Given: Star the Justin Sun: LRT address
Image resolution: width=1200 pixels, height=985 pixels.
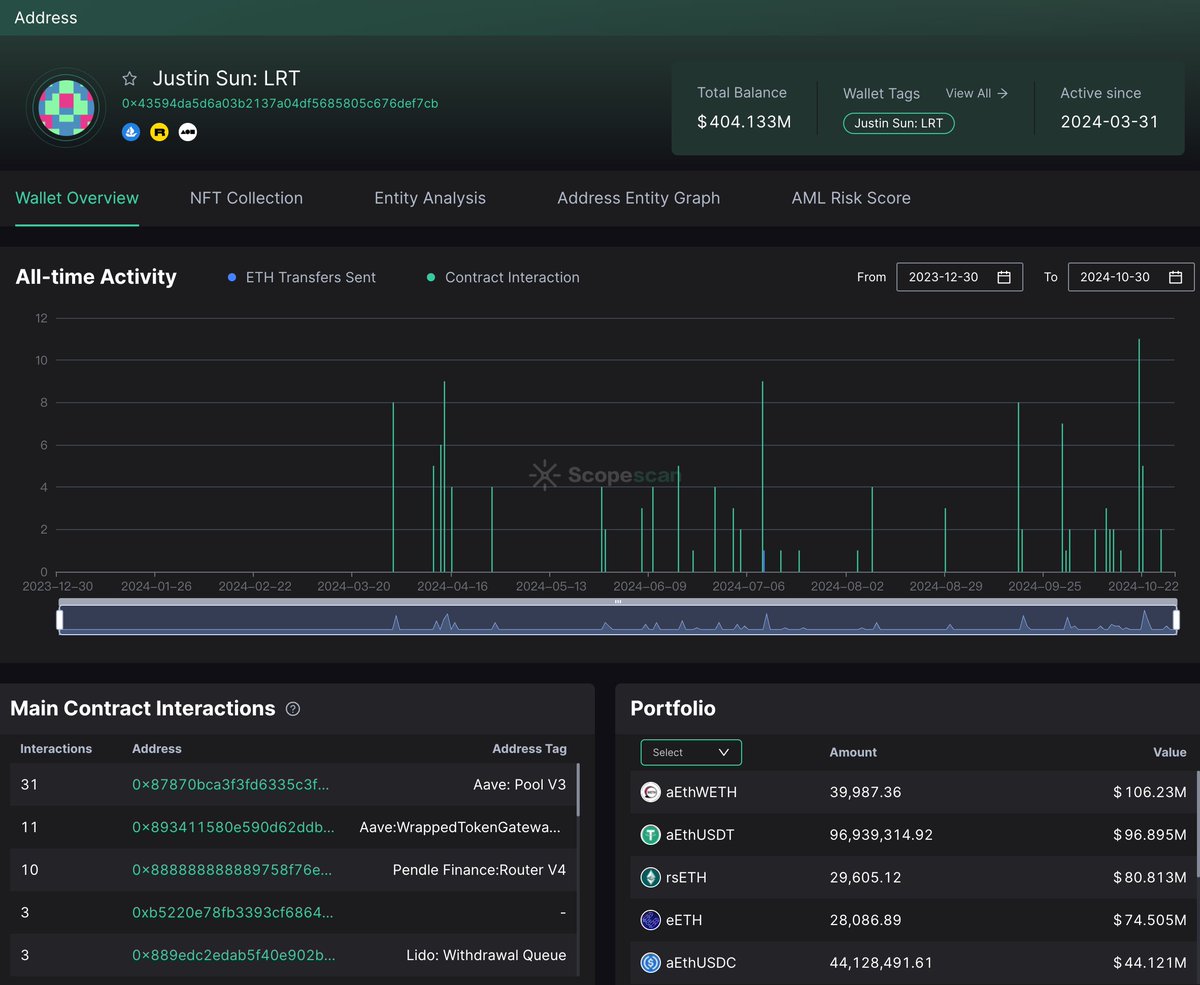Looking at the screenshot, I should 129,78.
